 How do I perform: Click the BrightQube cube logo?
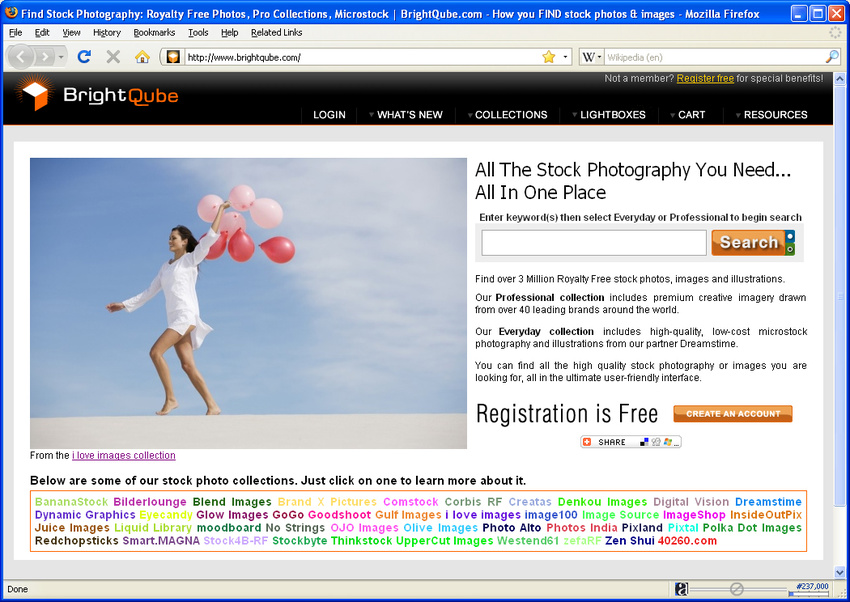35,94
